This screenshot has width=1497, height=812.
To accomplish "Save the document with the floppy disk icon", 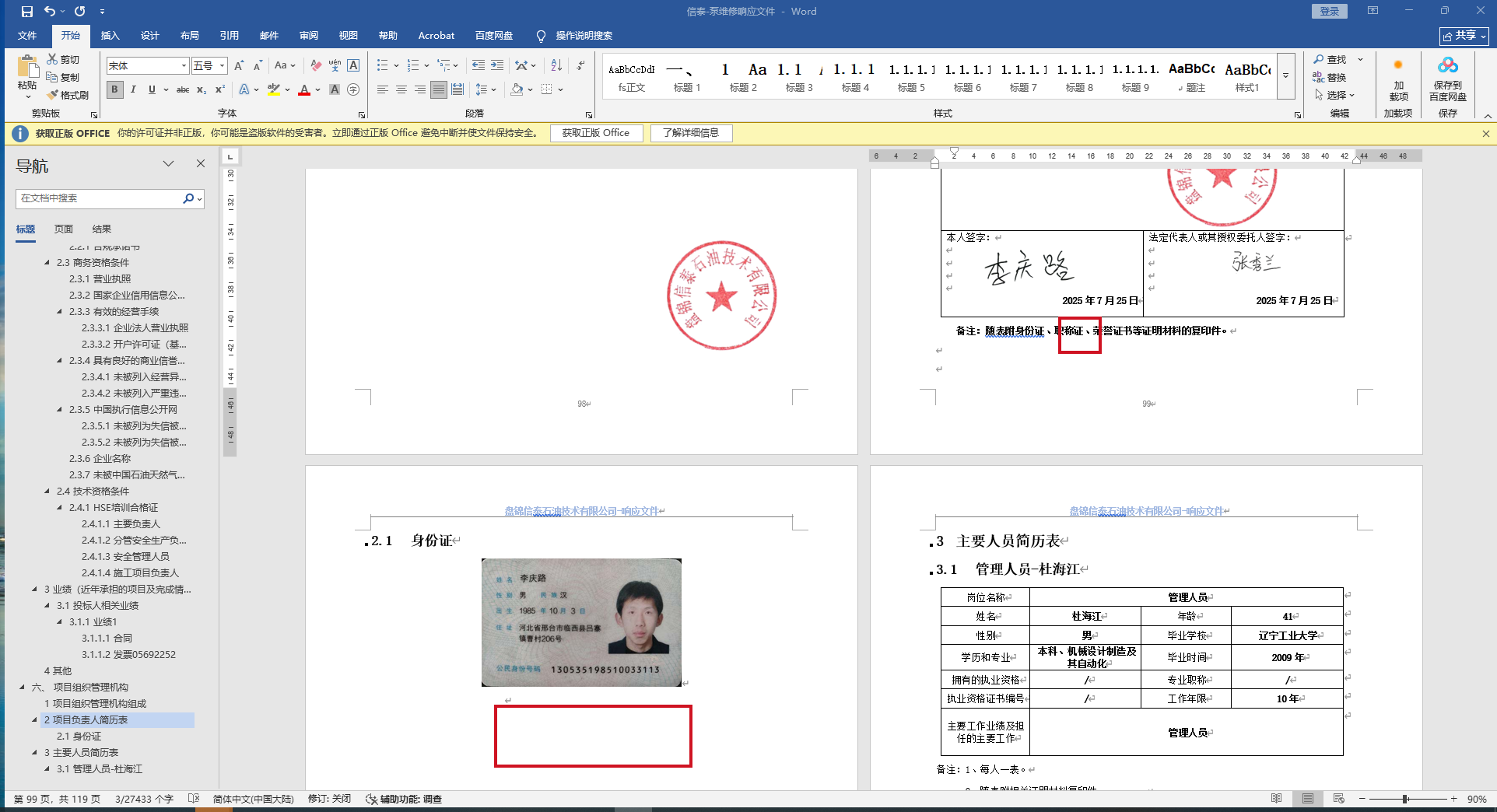I will pyautogui.click(x=27, y=12).
